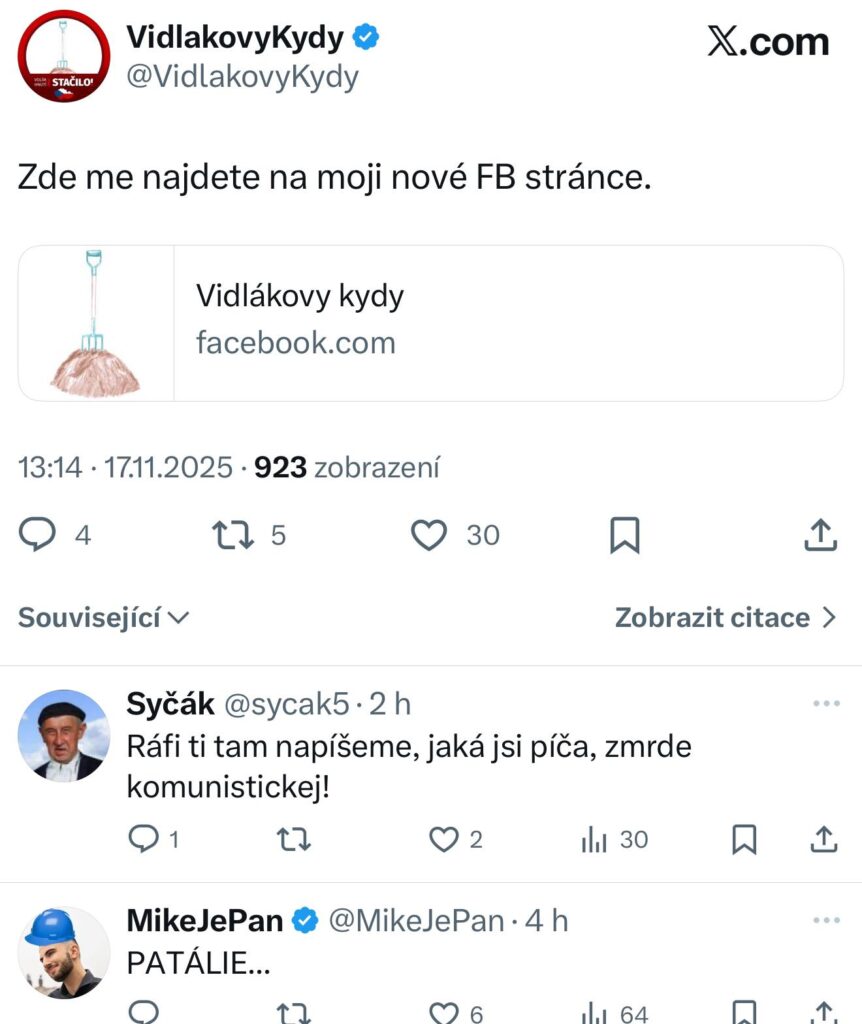The width and height of the screenshot is (862, 1024).
Task: Repost Syčák's comment
Action: [x=292, y=840]
